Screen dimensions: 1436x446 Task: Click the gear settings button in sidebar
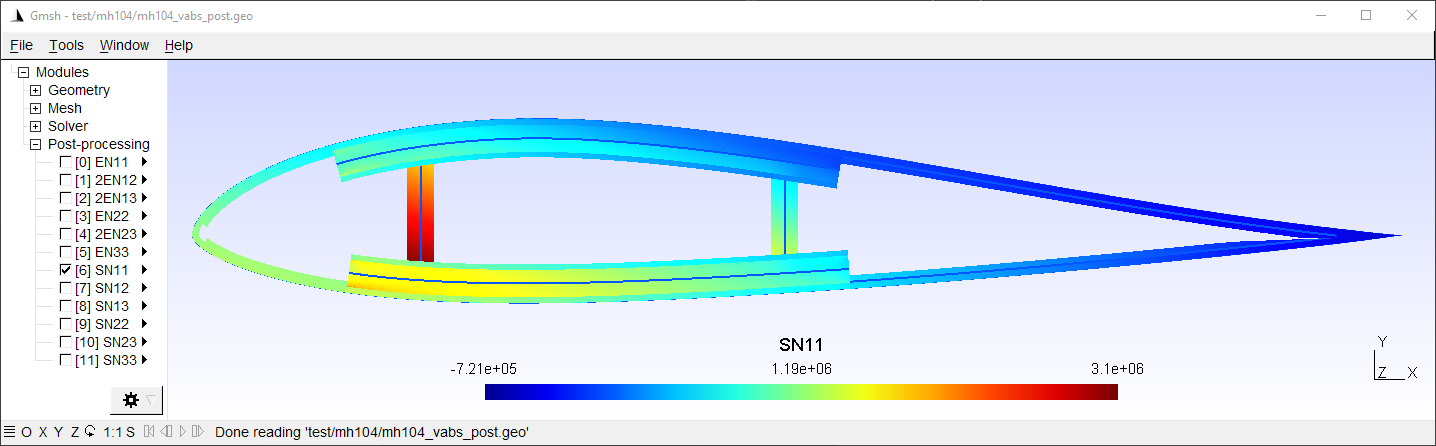(130, 400)
